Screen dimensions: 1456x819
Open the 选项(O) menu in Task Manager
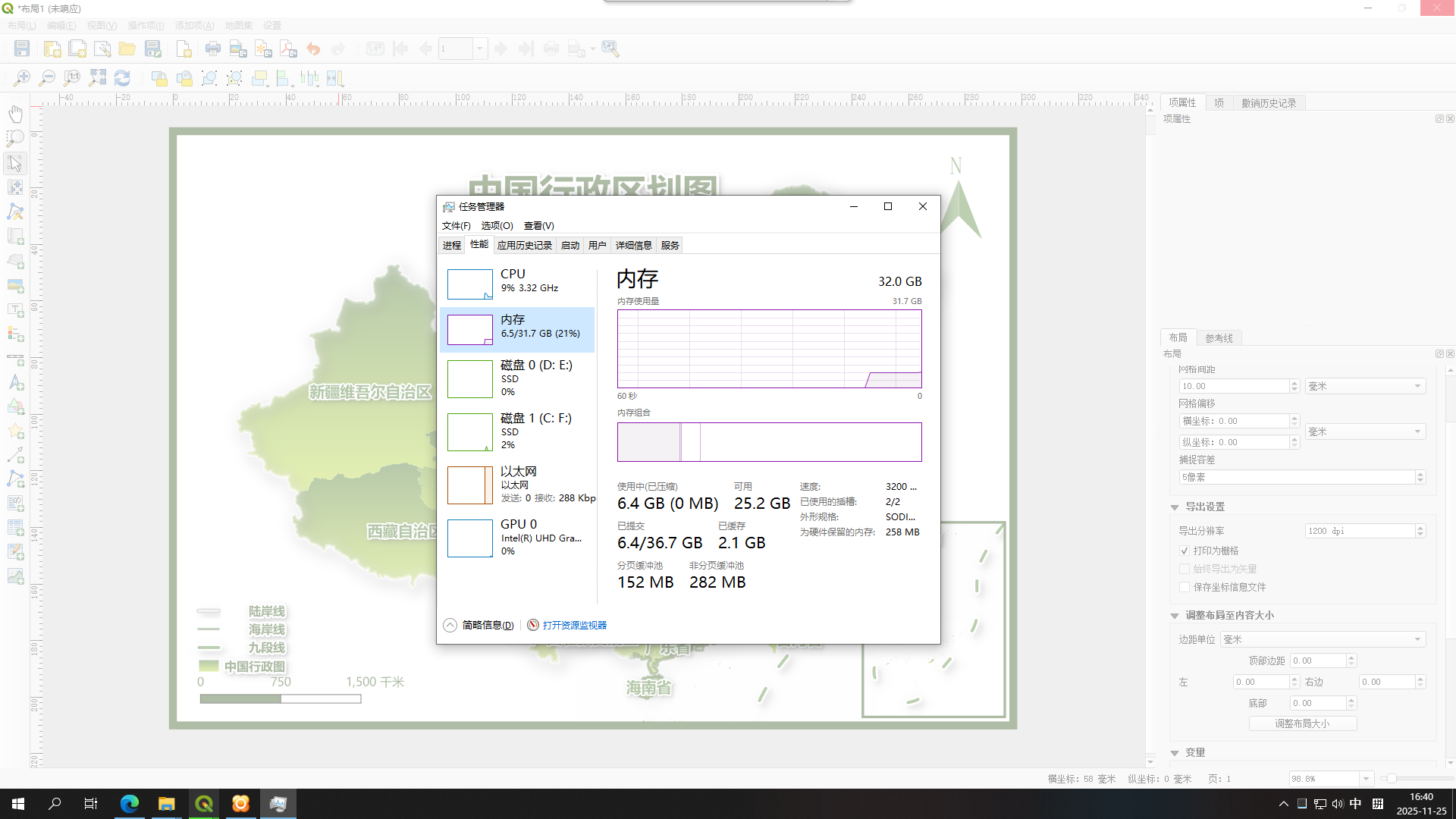pyautogui.click(x=497, y=225)
